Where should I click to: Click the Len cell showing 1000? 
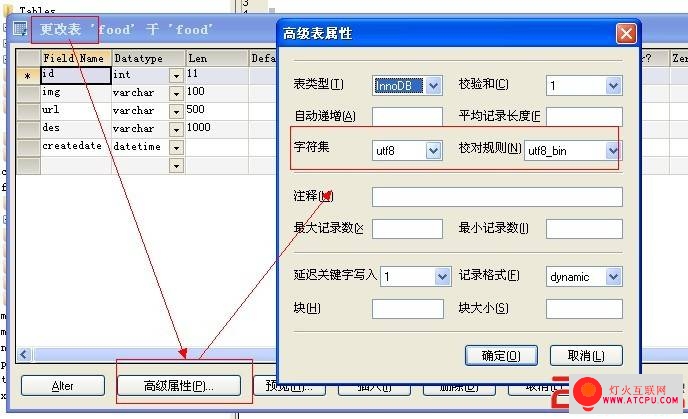[217, 129]
